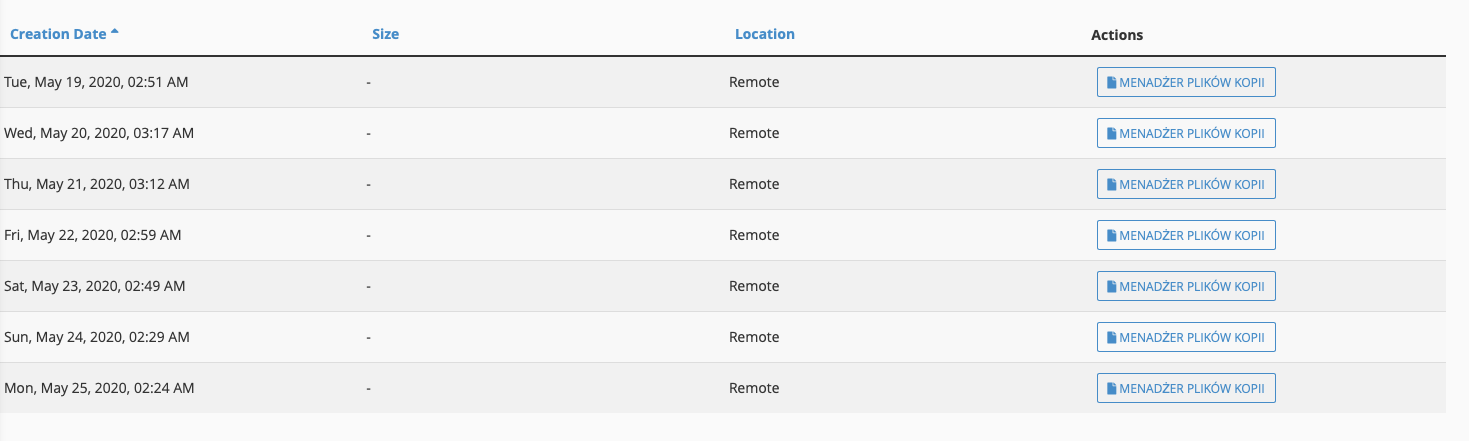
Task: Open Menadżer Plików Kopii for Thu May 21
Action: (1186, 185)
